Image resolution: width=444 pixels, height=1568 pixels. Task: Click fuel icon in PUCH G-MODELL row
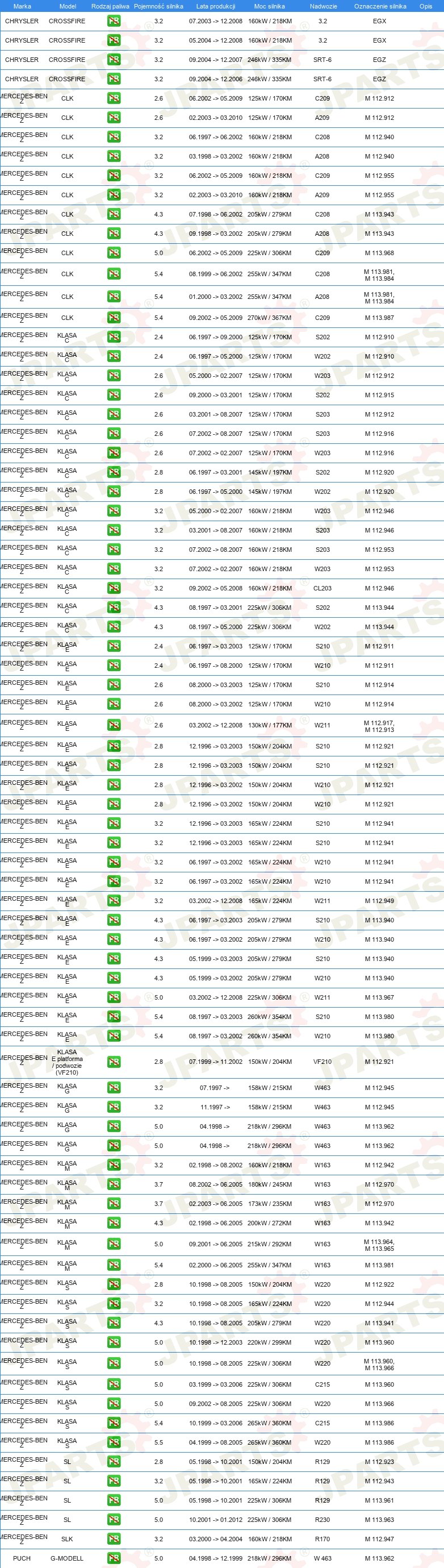tap(114, 1558)
